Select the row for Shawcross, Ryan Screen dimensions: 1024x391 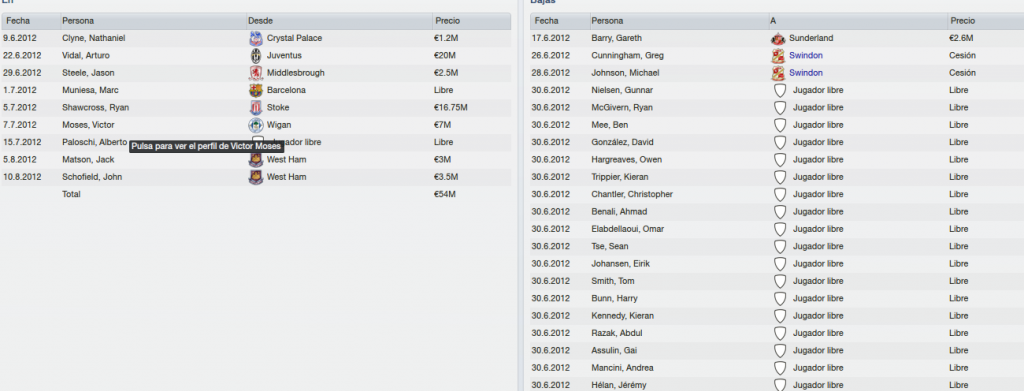pyautogui.click(x=256, y=108)
